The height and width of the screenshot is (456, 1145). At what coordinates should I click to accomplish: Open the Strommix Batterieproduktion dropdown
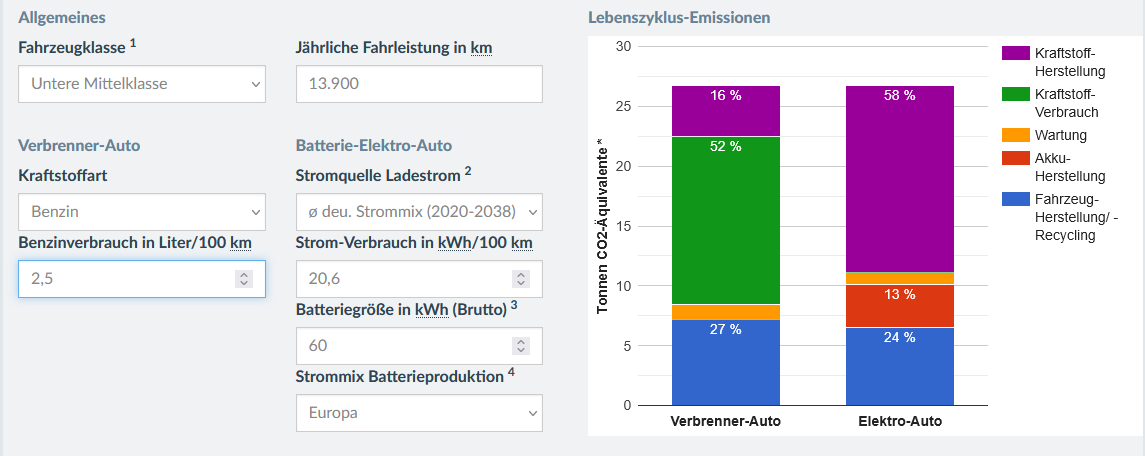tap(419, 412)
